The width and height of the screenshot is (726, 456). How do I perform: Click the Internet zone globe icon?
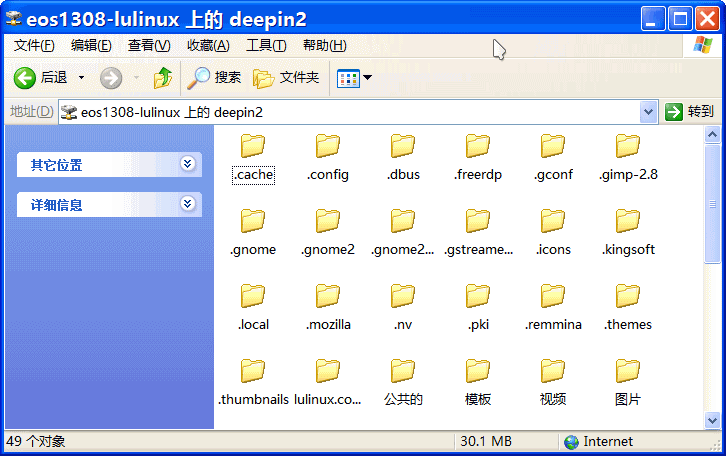(x=571, y=442)
